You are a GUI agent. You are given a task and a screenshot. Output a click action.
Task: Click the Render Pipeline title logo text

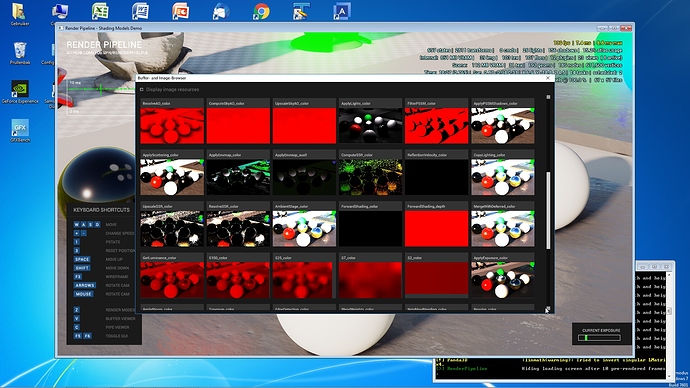coord(104,45)
